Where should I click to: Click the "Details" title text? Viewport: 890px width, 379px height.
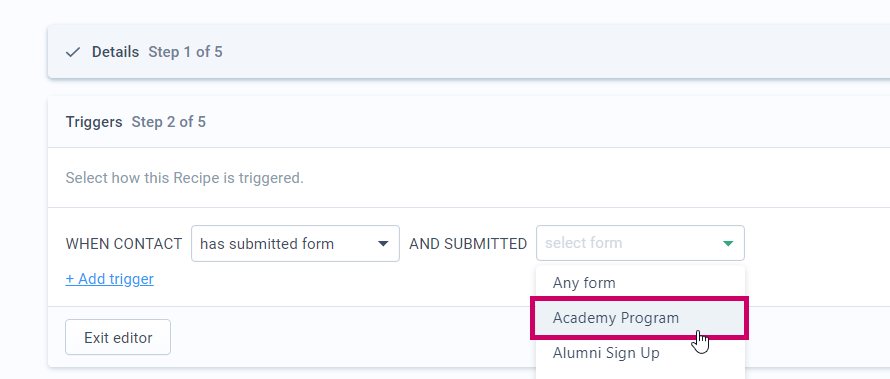tap(115, 52)
